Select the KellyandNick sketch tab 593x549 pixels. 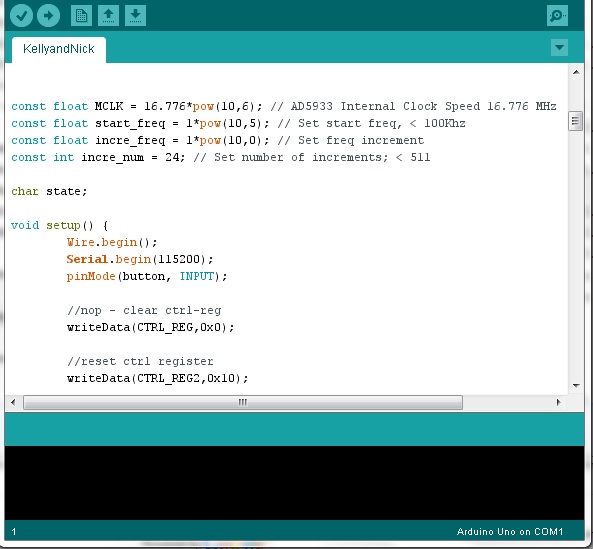[x=59, y=49]
